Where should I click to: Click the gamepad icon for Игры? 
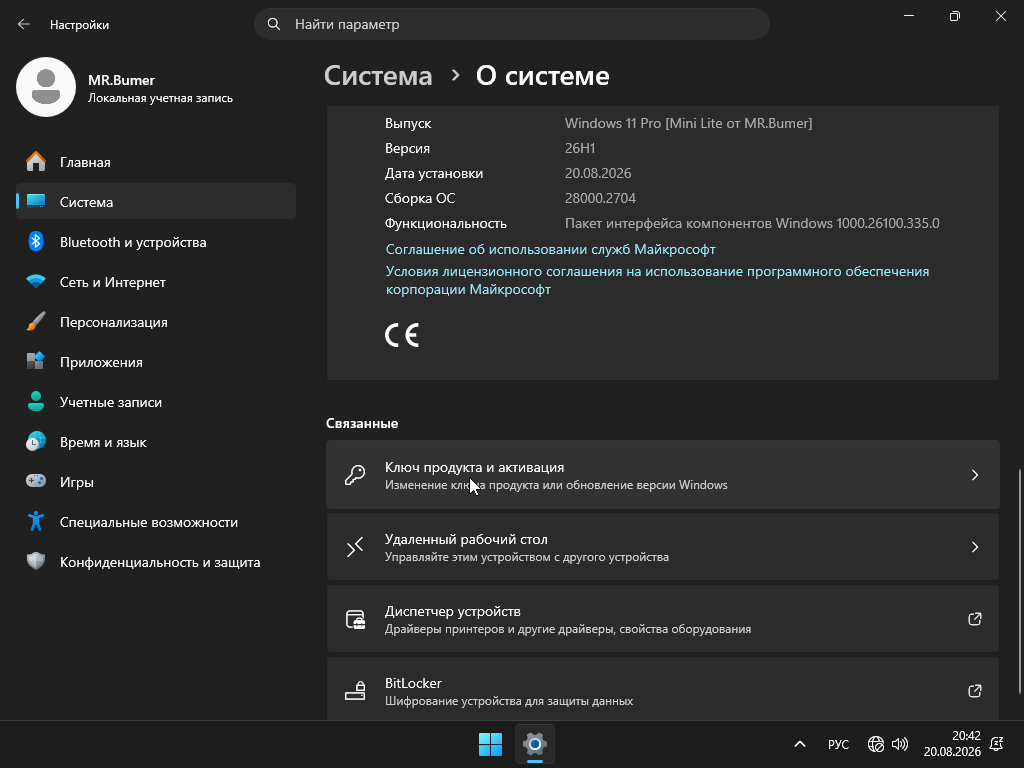tap(36, 481)
